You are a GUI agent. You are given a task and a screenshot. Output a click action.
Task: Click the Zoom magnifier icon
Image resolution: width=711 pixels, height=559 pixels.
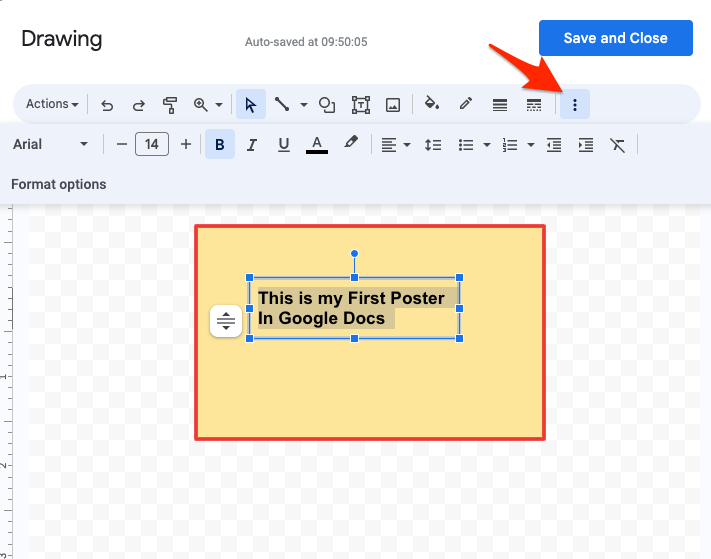tap(200, 105)
